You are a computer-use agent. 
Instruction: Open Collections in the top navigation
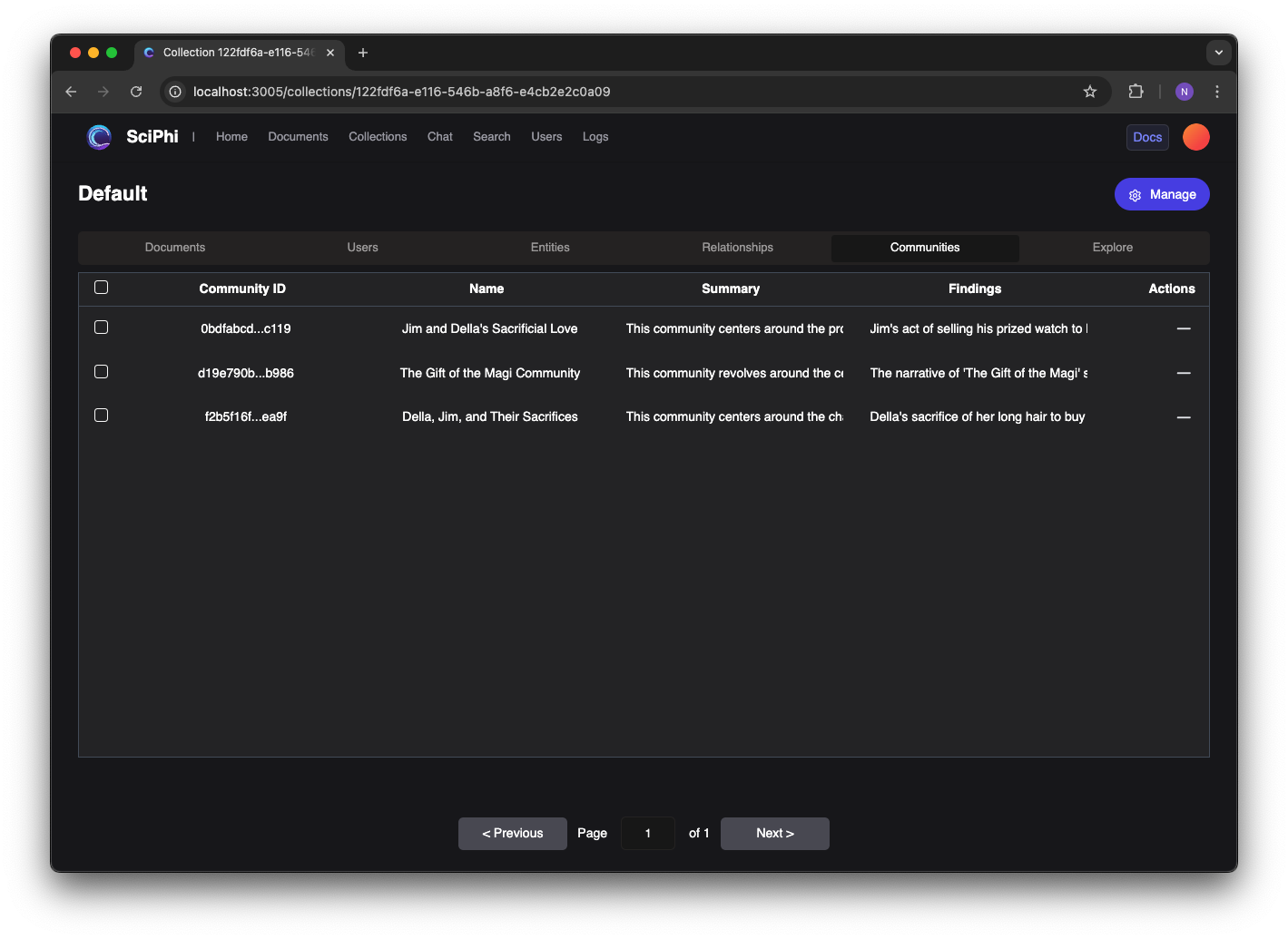click(x=378, y=137)
